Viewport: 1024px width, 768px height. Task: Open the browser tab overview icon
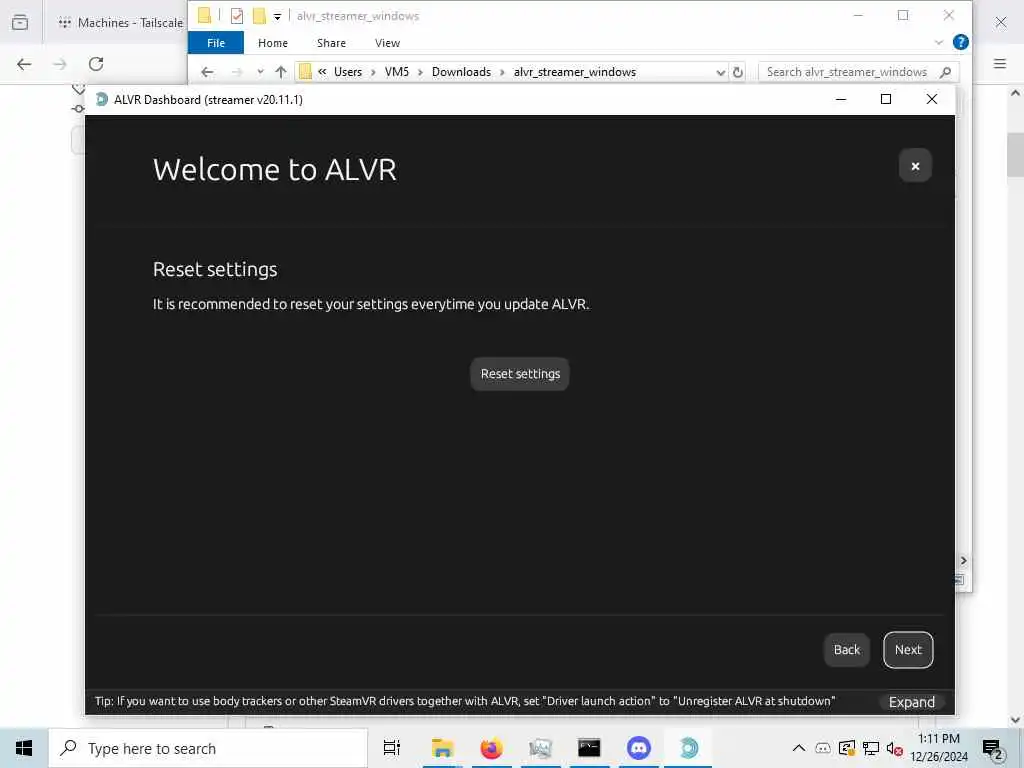(20, 23)
